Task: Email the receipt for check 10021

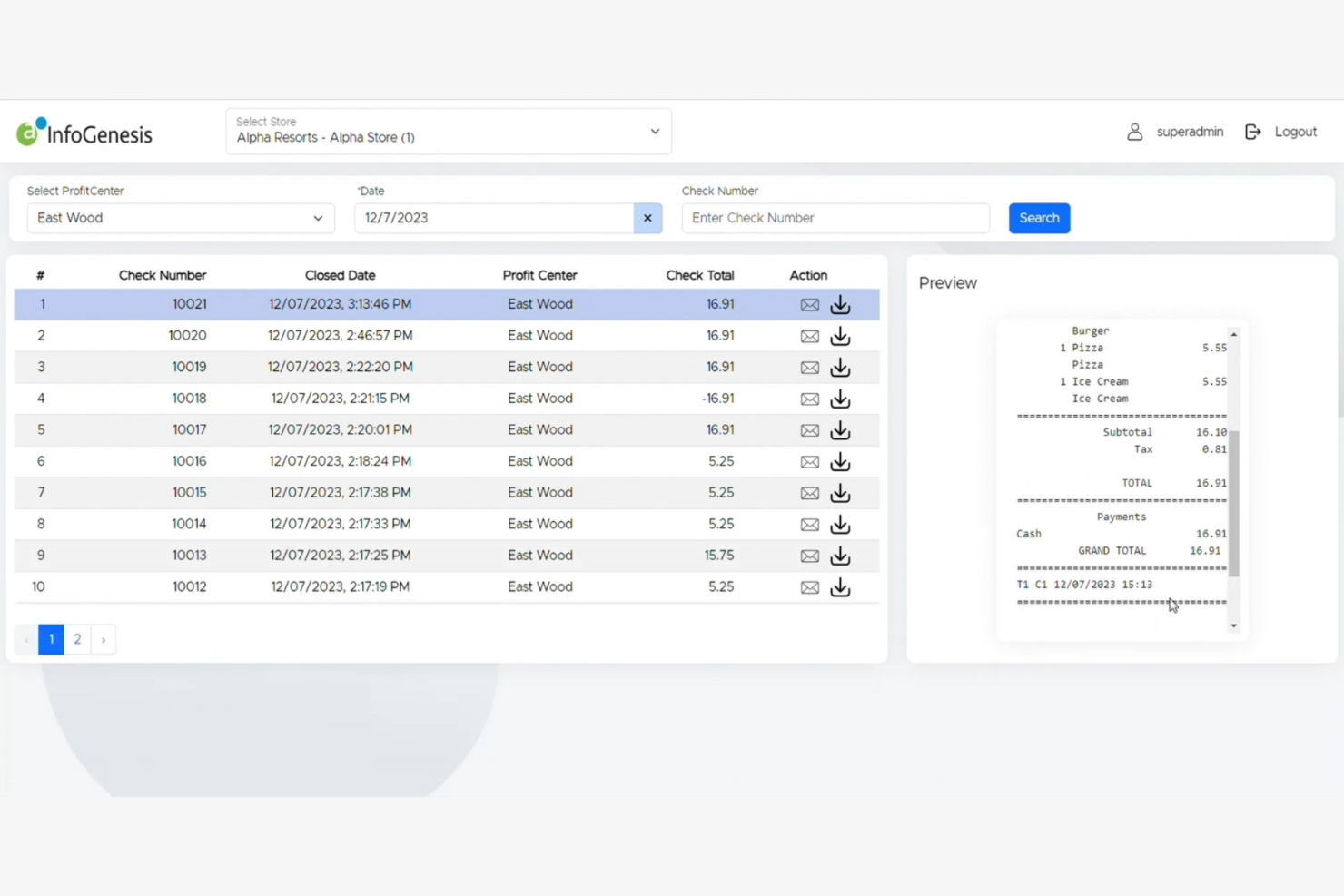Action: (809, 305)
